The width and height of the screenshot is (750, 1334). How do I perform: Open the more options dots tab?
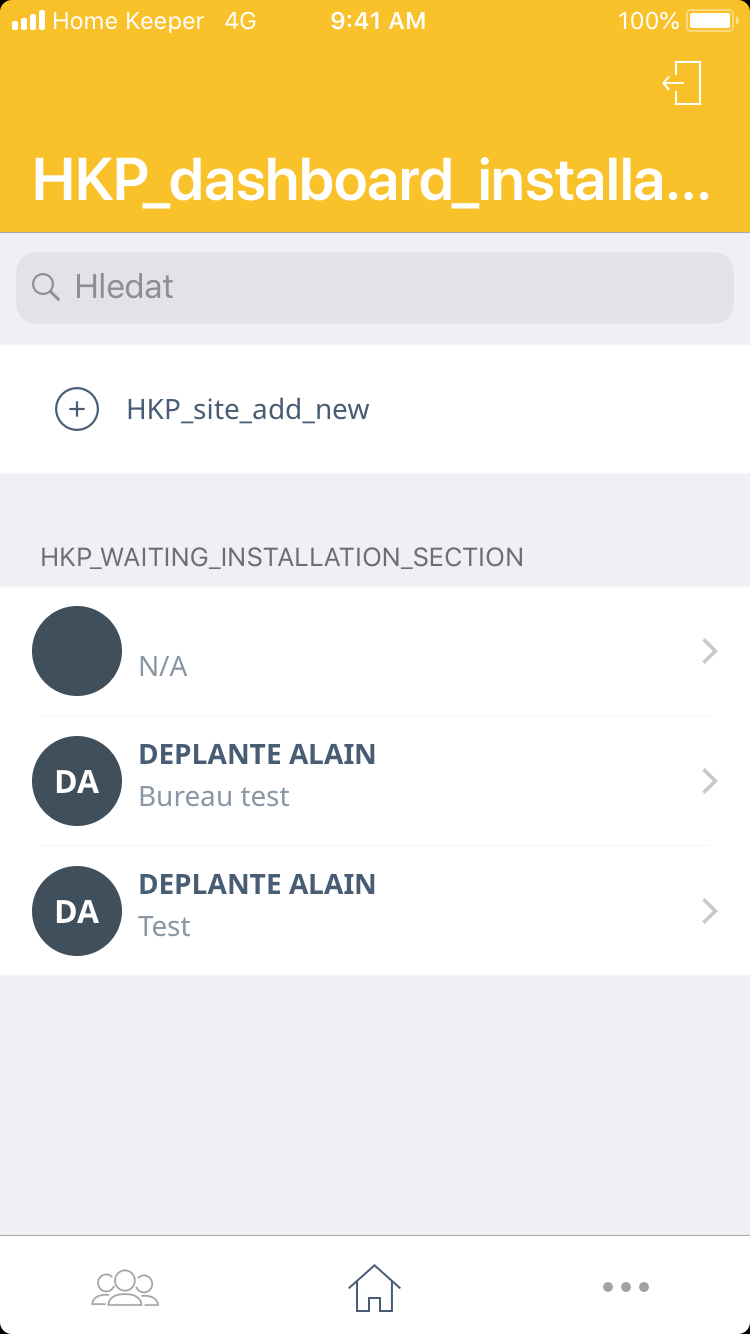(626, 1286)
